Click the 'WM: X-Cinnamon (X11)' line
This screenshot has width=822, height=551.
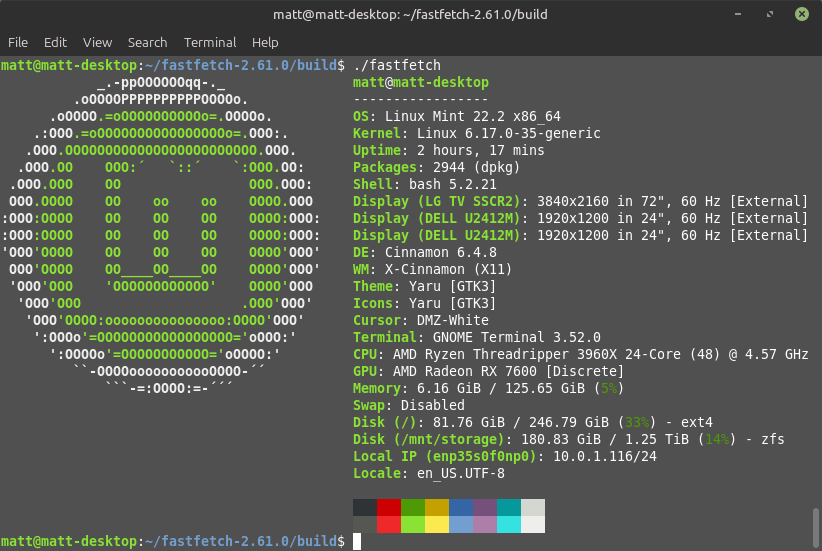coord(432,269)
